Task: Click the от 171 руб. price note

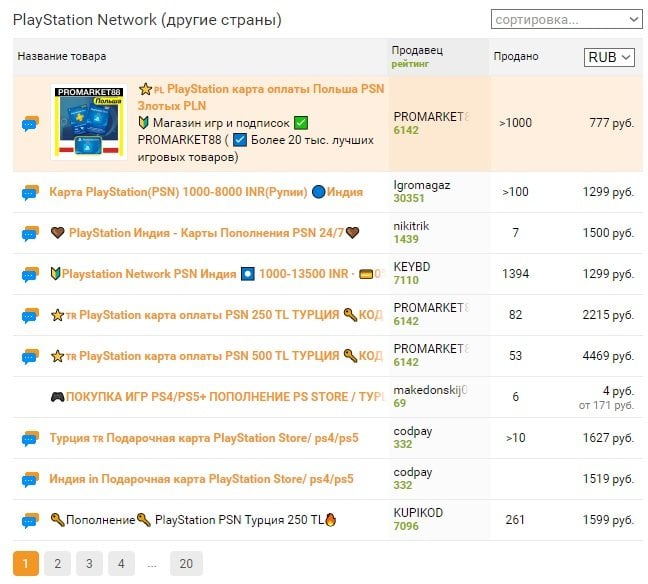Action: point(606,405)
